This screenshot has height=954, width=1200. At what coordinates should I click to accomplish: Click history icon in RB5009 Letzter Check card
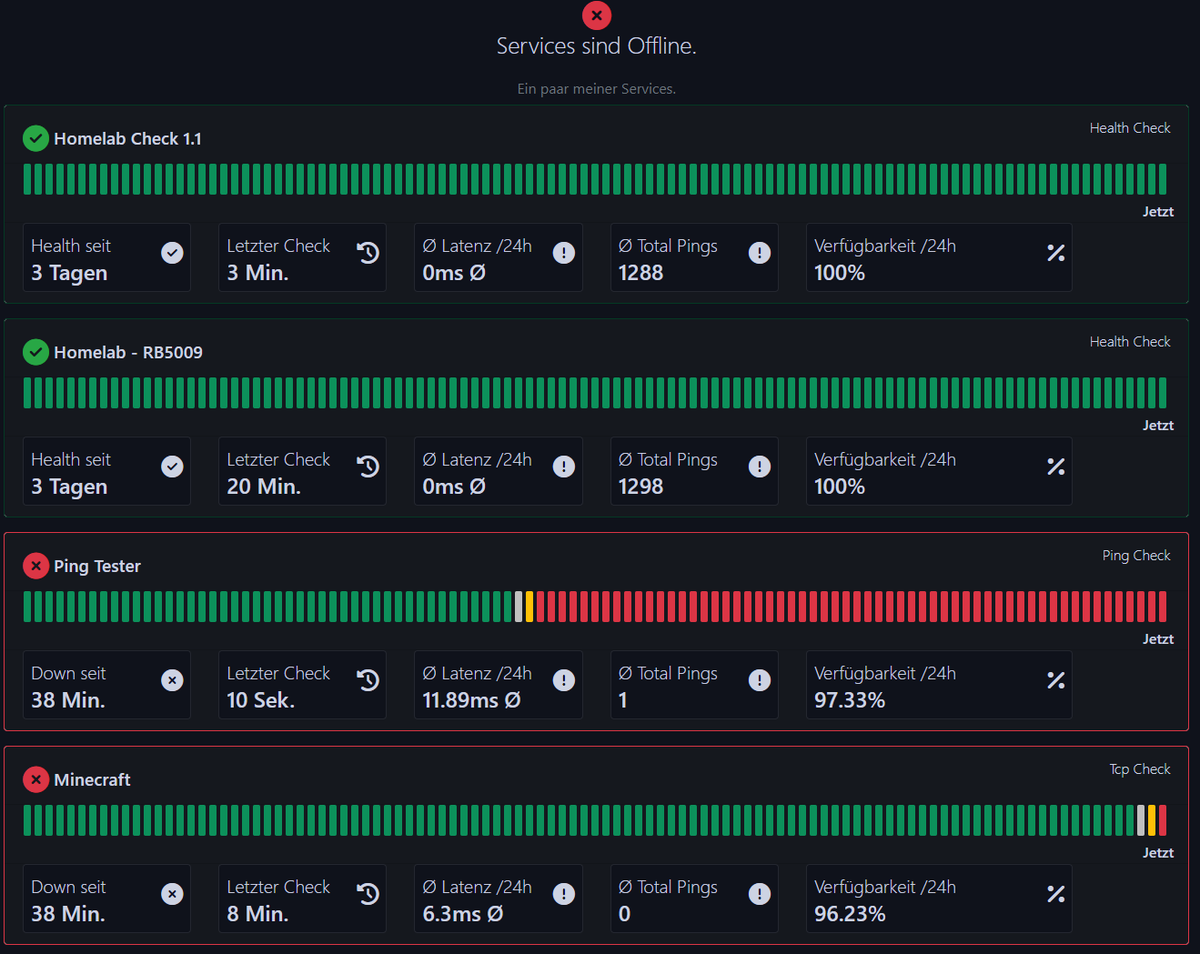pos(368,467)
